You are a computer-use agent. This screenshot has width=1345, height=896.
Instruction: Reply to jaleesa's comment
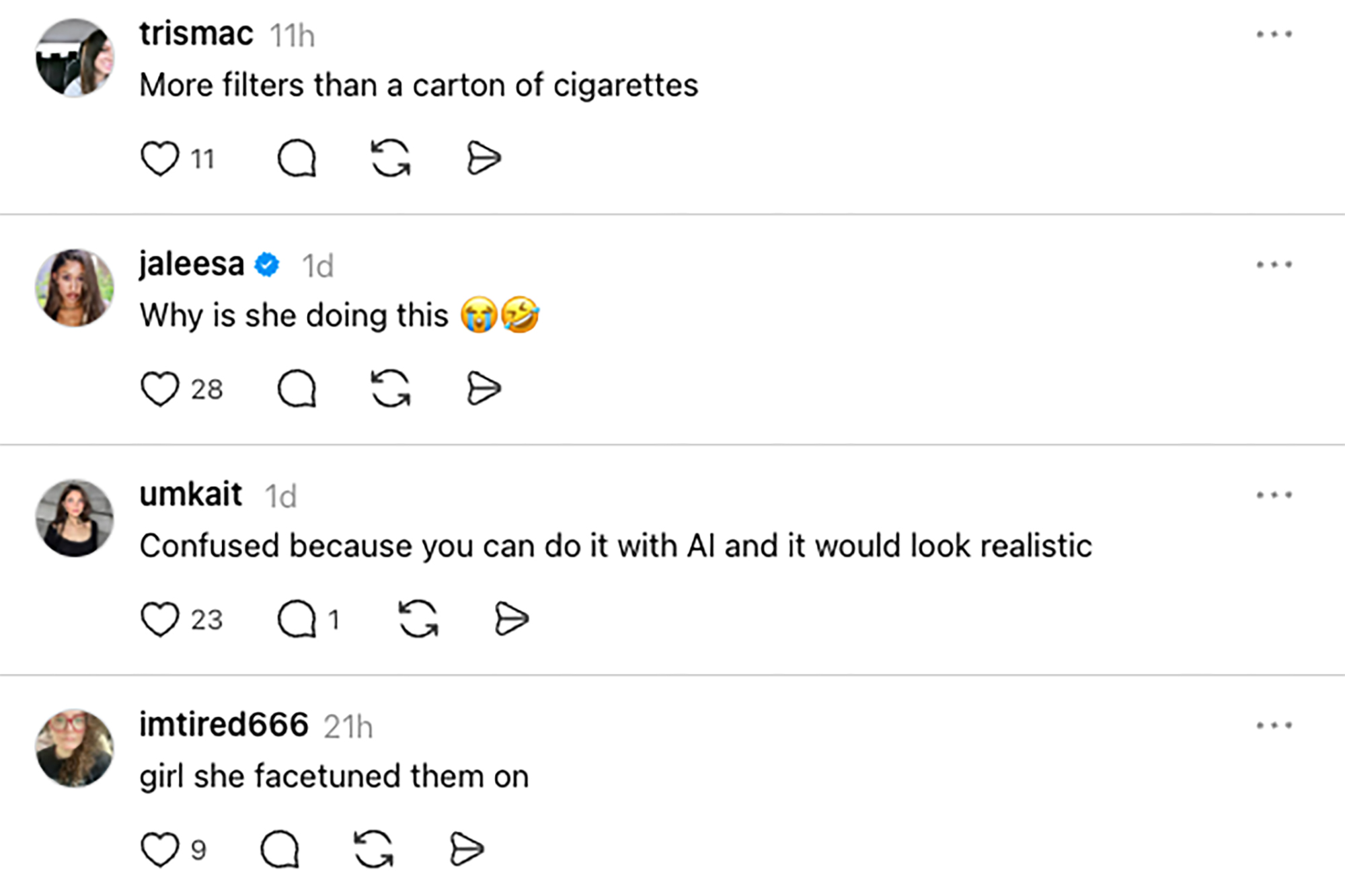[x=297, y=389]
